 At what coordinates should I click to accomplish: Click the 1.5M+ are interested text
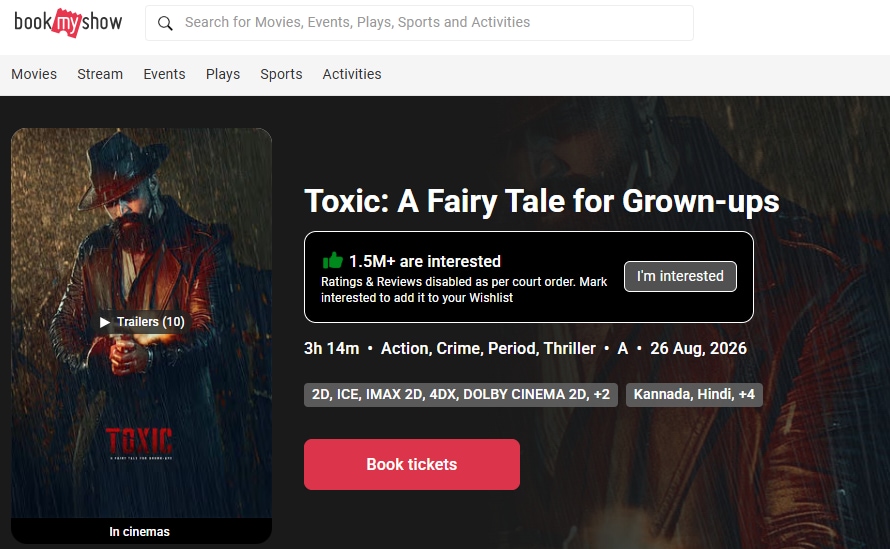(425, 261)
